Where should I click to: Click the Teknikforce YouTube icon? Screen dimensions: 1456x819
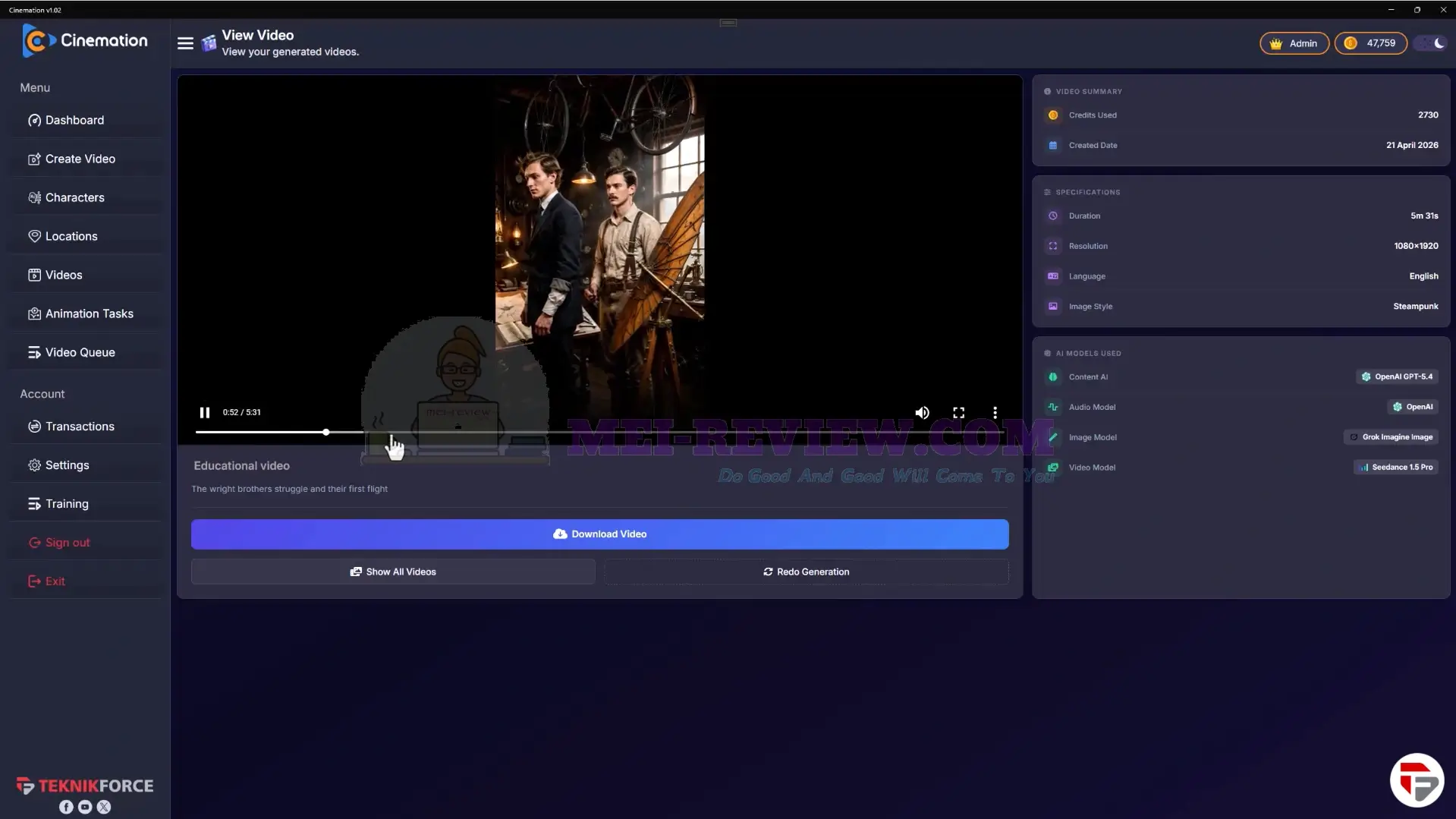point(85,807)
